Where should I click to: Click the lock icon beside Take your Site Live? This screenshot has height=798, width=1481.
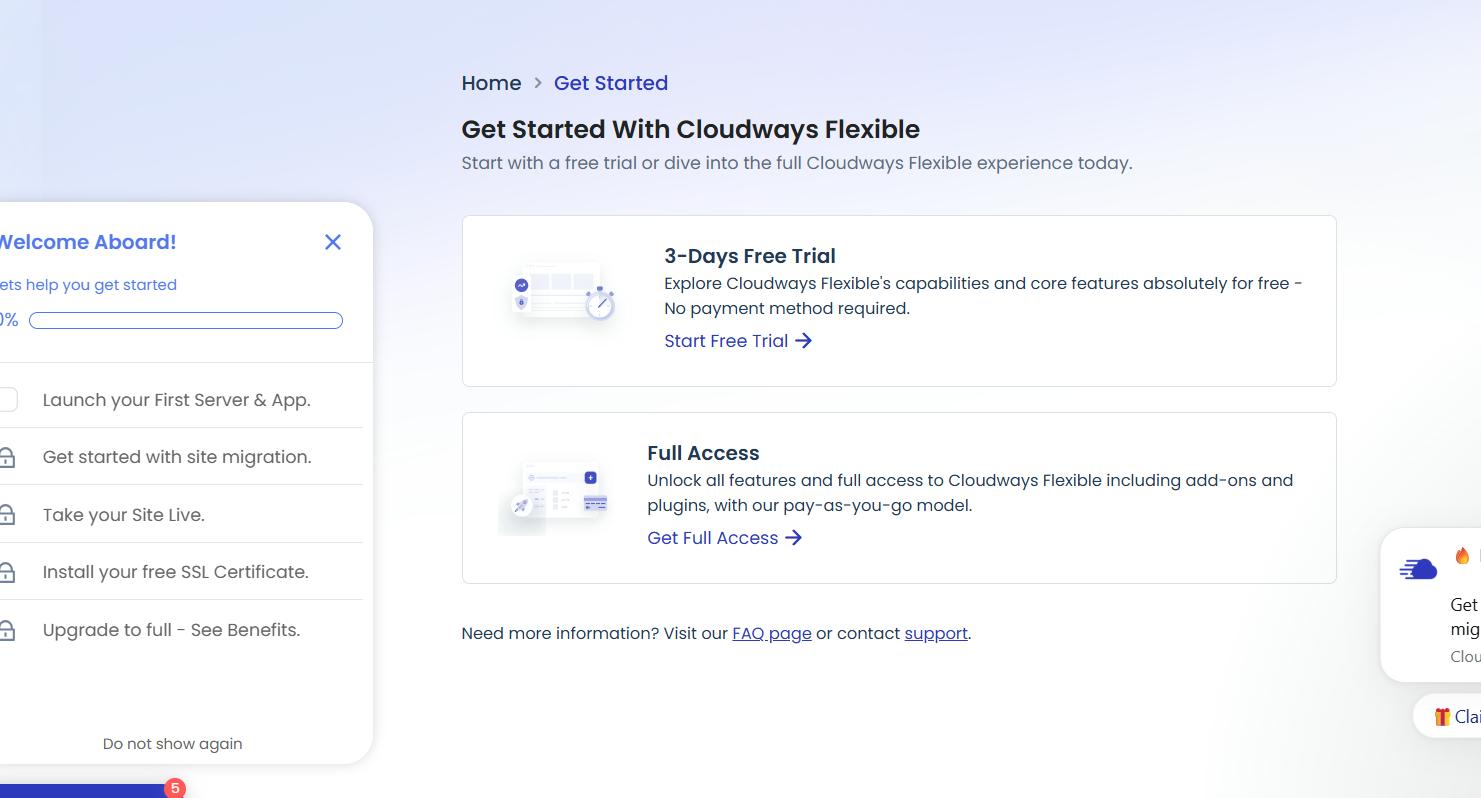(7, 515)
